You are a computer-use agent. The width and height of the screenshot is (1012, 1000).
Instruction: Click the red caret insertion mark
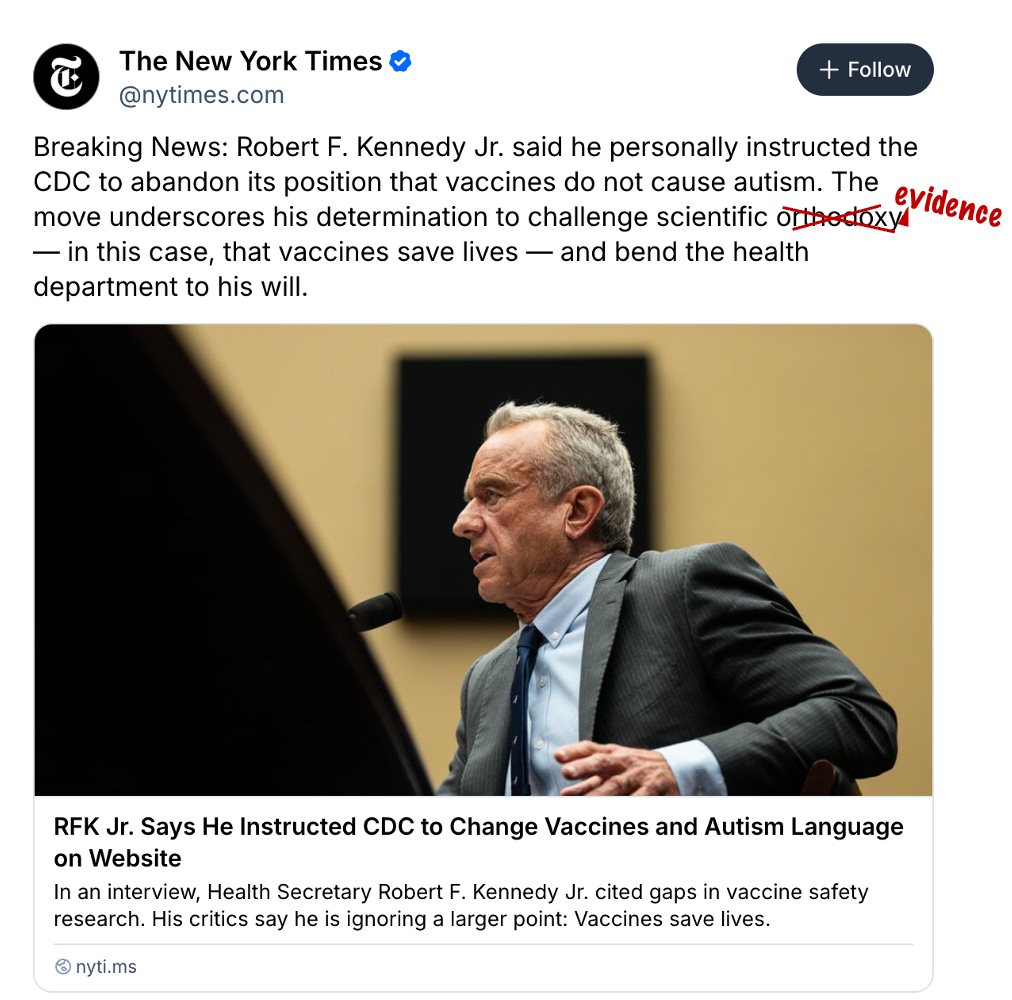pos(904,218)
